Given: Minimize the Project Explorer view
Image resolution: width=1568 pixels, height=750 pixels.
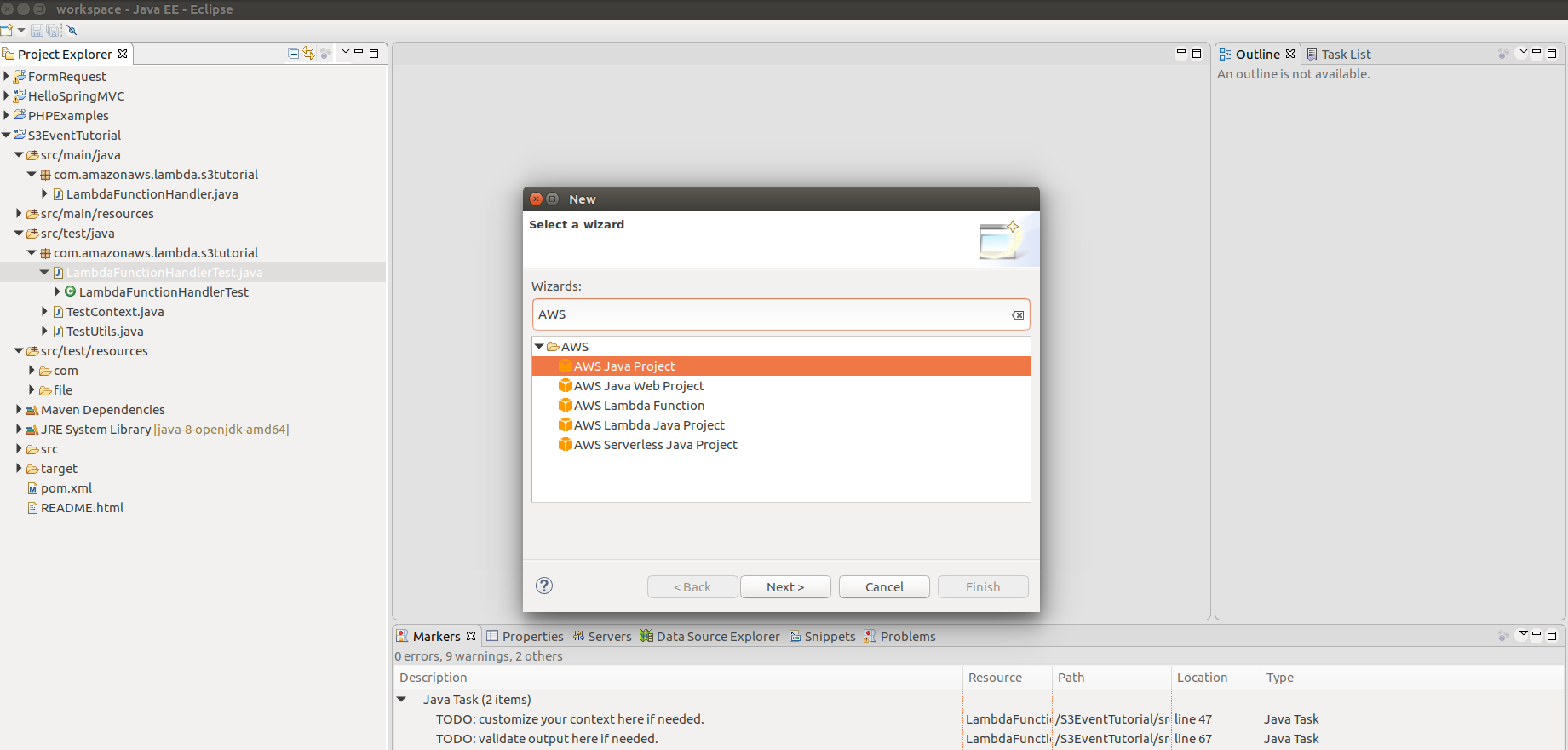Looking at the screenshot, I should click(x=359, y=52).
